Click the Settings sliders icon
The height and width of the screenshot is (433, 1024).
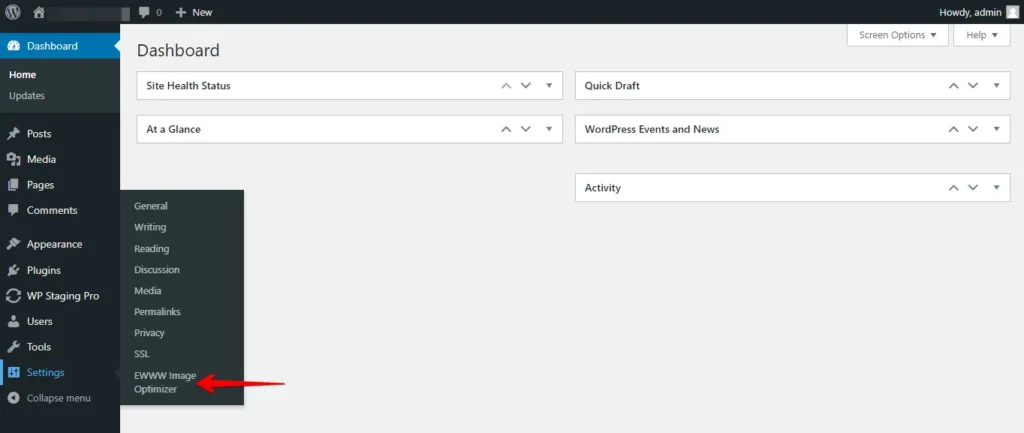(x=13, y=372)
